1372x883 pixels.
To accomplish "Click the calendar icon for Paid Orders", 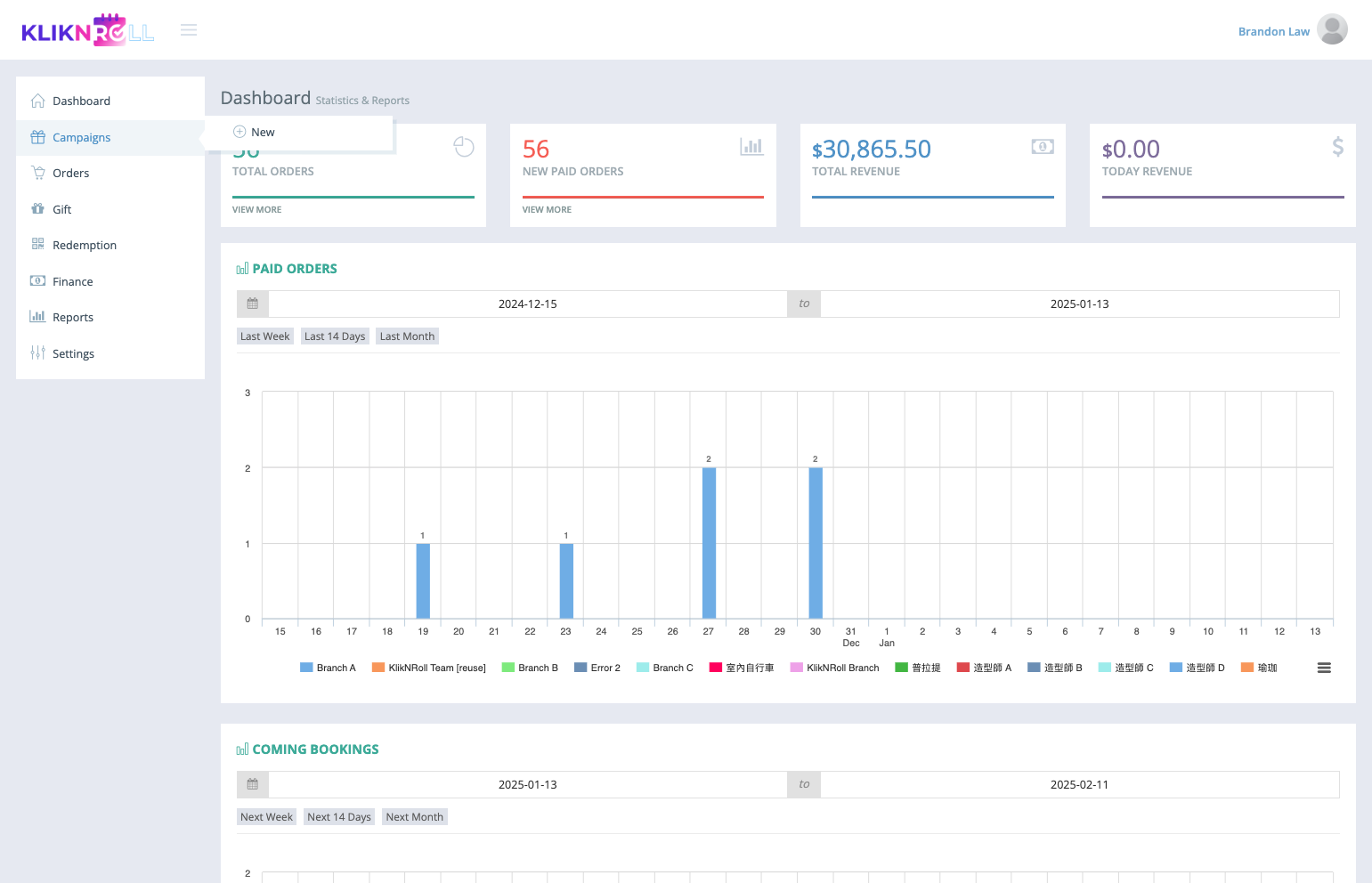I will click(253, 304).
